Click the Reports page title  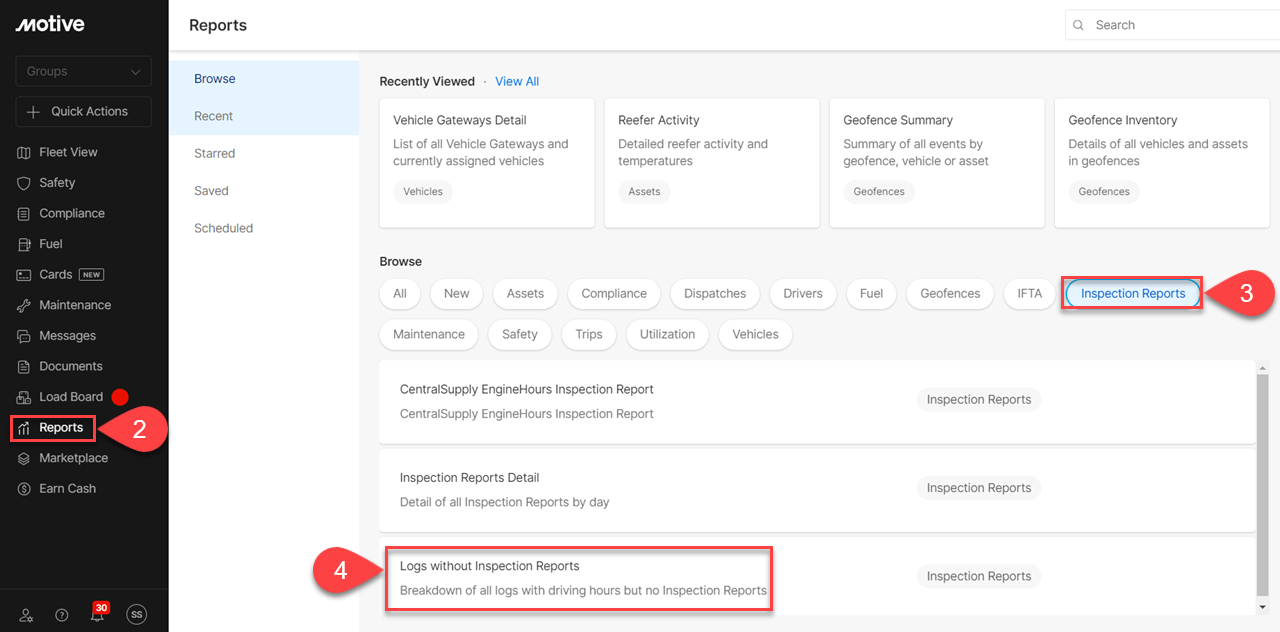click(218, 25)
